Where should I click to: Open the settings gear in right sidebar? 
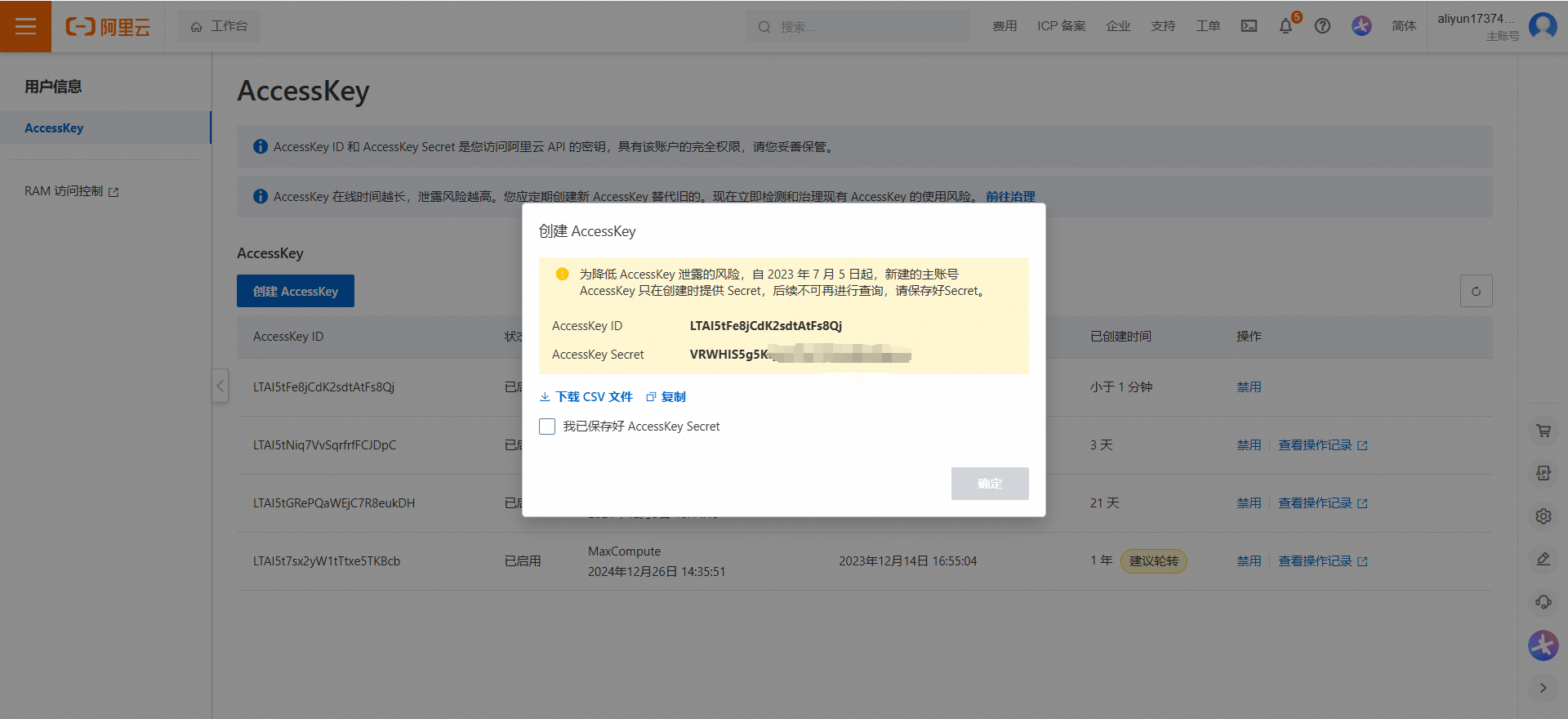[1543, 516]
